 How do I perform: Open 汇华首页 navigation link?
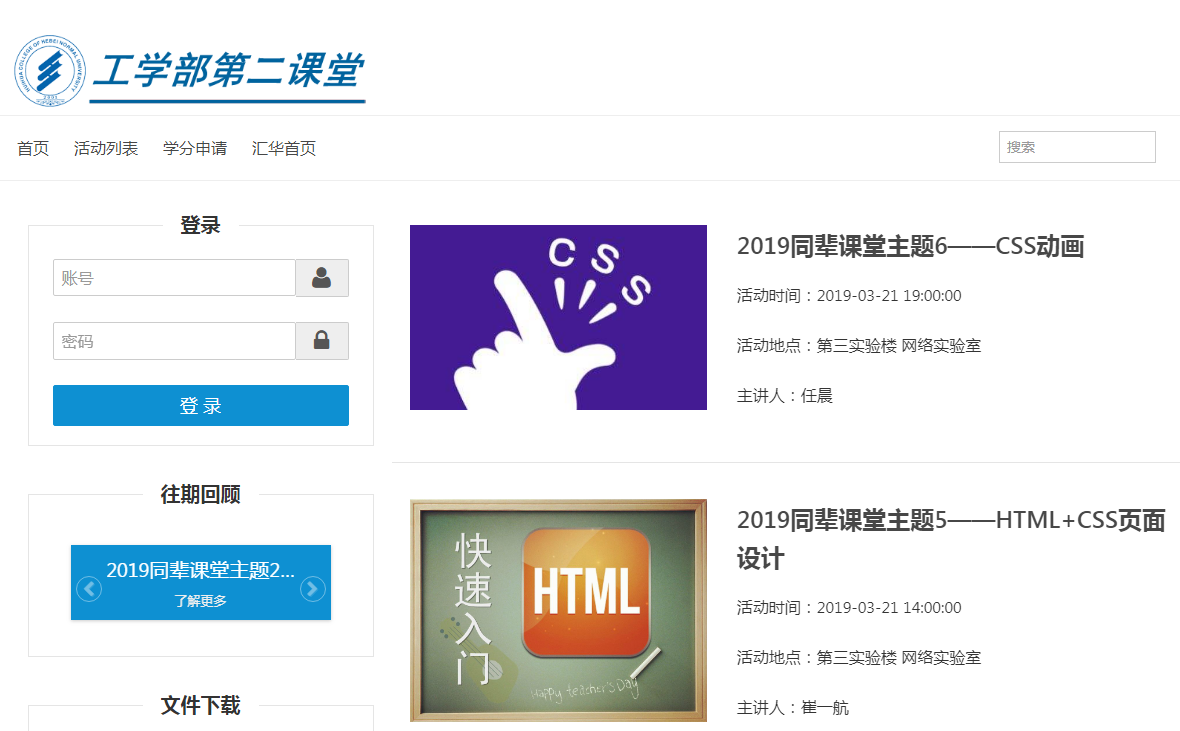click(284, 149)
